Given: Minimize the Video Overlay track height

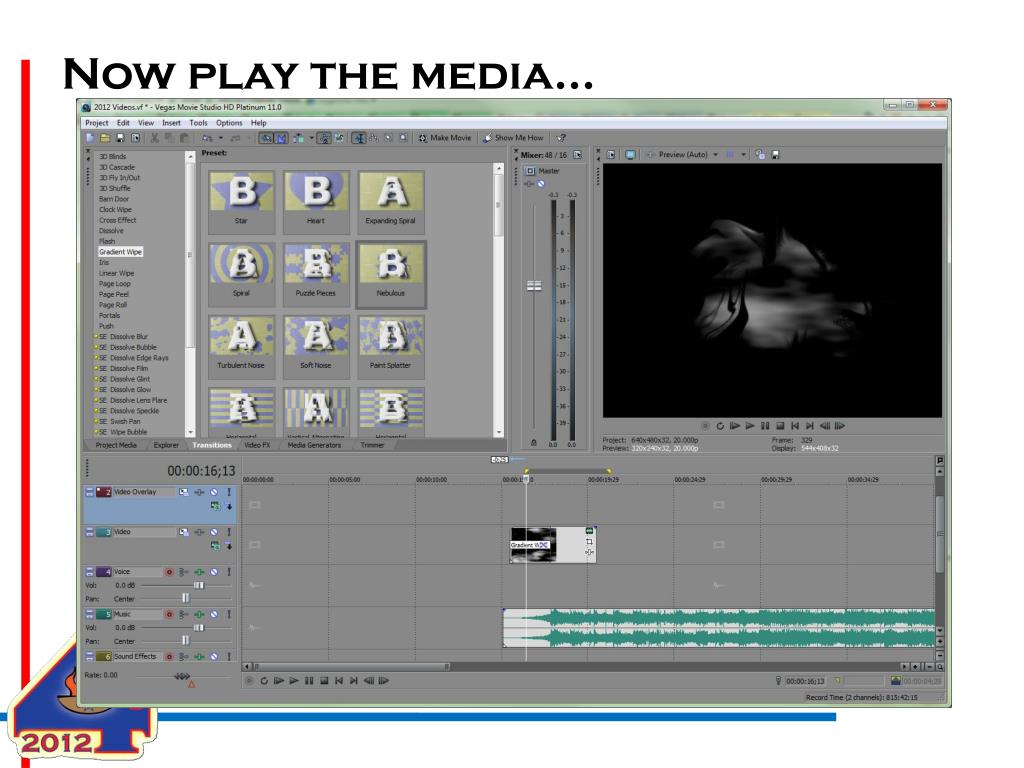Looking at the screenshot, I should 89,490.
